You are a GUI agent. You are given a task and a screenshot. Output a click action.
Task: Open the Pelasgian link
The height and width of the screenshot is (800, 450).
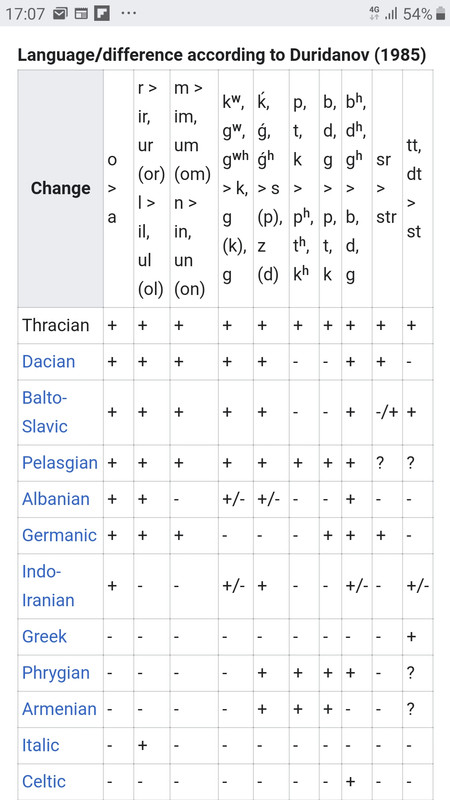click(x=60, y=463)
